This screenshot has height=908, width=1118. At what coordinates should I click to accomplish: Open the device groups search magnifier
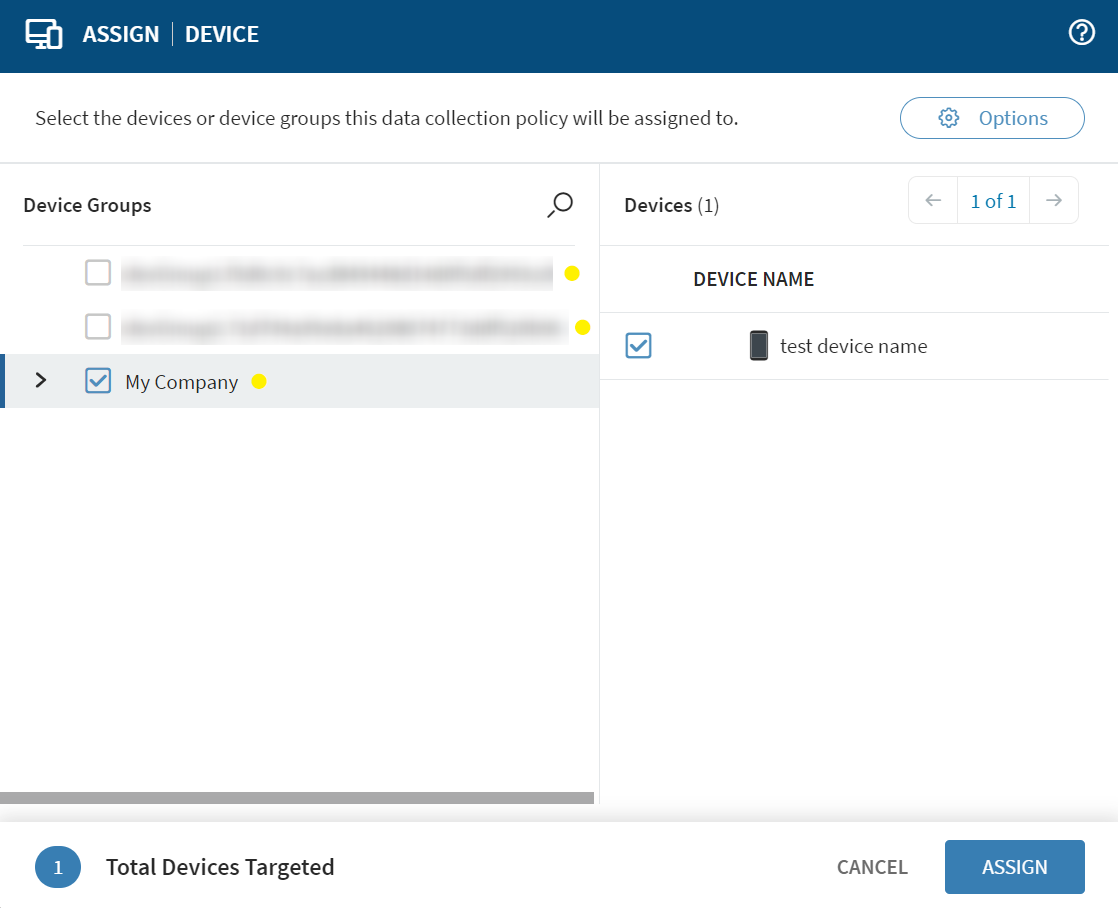coord(560,205)
